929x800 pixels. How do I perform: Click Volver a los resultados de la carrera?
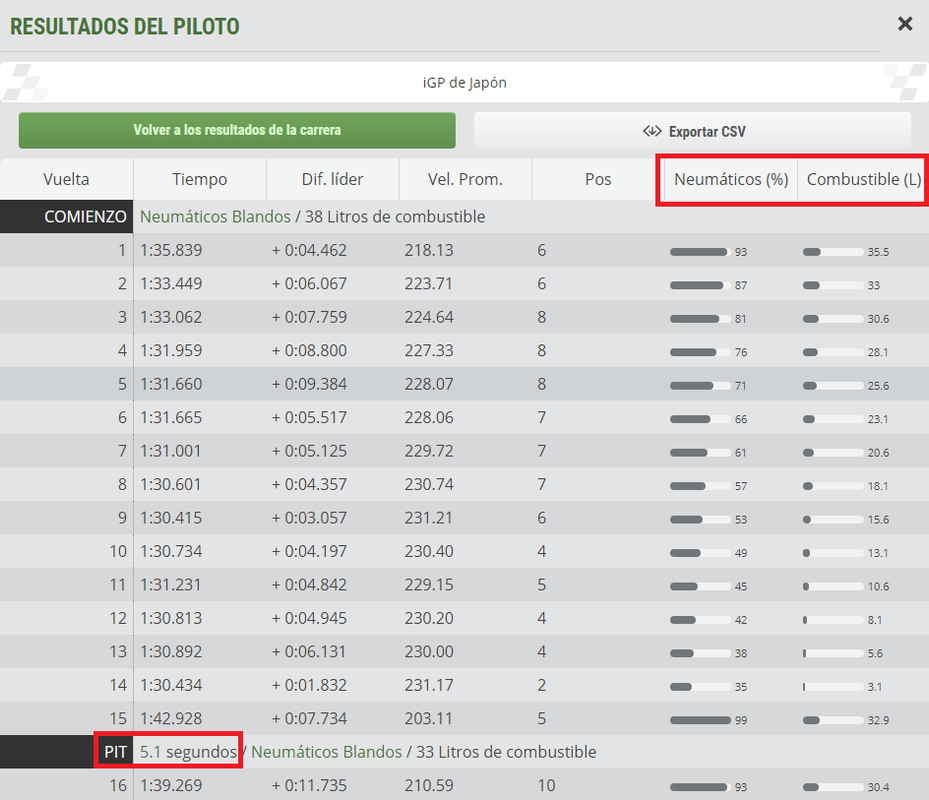point(237,130)
